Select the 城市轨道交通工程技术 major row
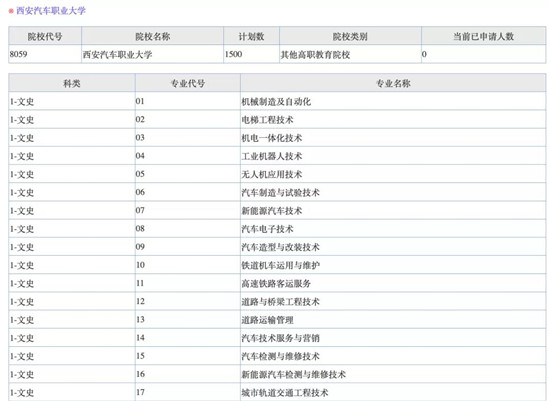The height and width of the screenshot is (401, 550). tap(277, 392)
